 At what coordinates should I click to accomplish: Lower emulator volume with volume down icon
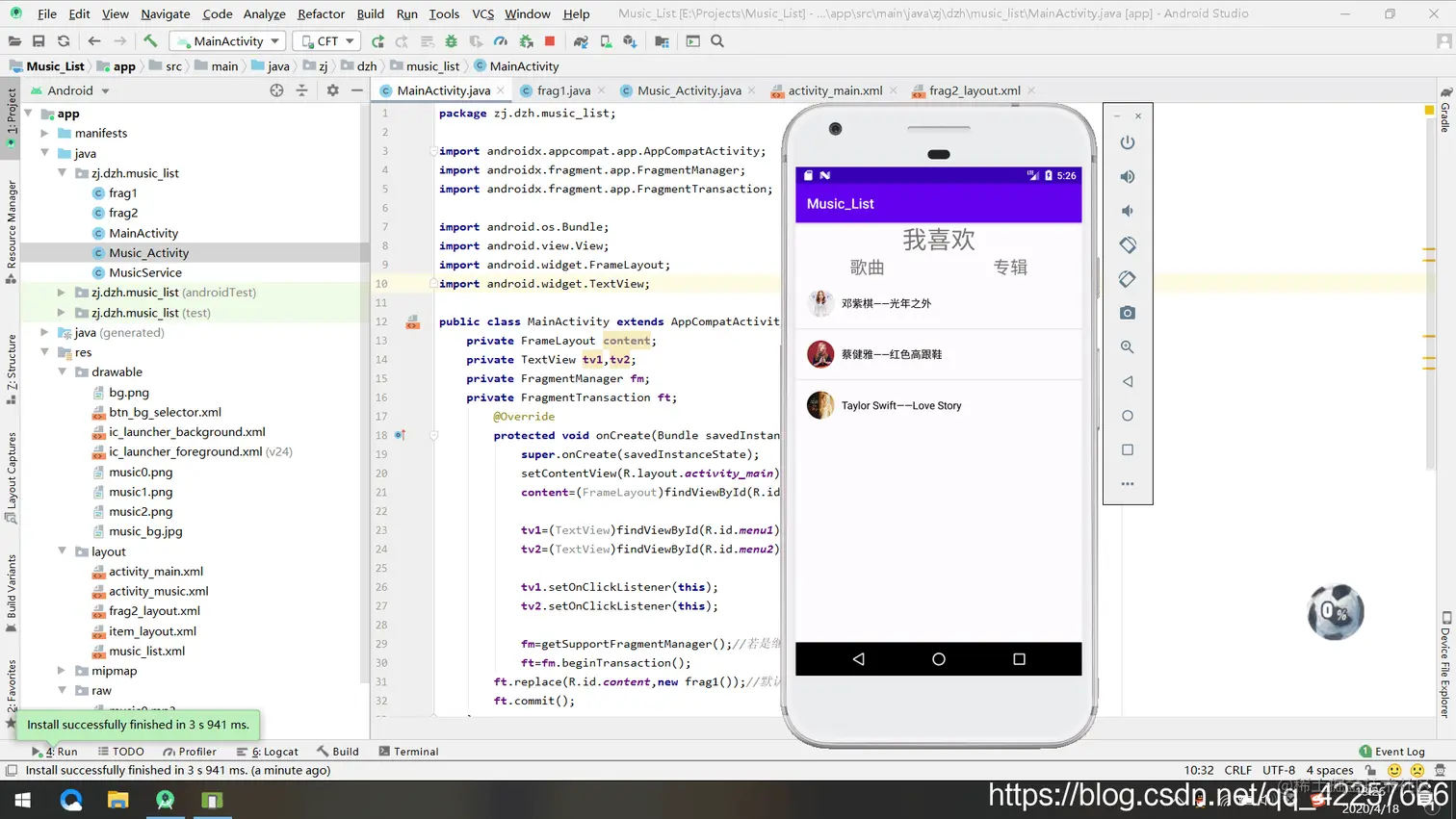(1128, 211)
